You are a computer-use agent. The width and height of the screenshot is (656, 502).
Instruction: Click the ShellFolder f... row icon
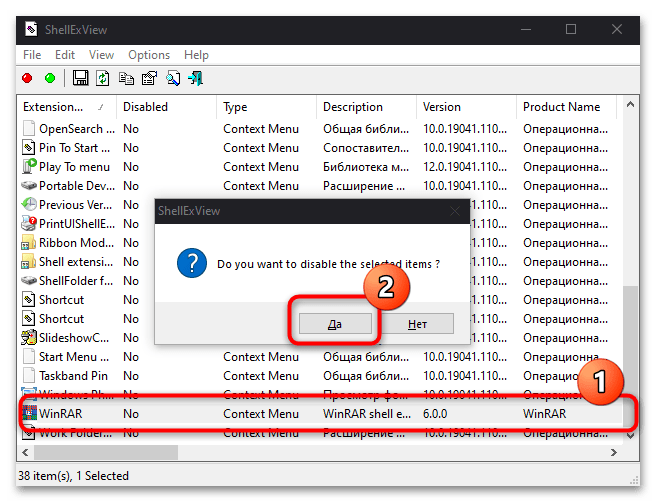click(x=29, y=280)
